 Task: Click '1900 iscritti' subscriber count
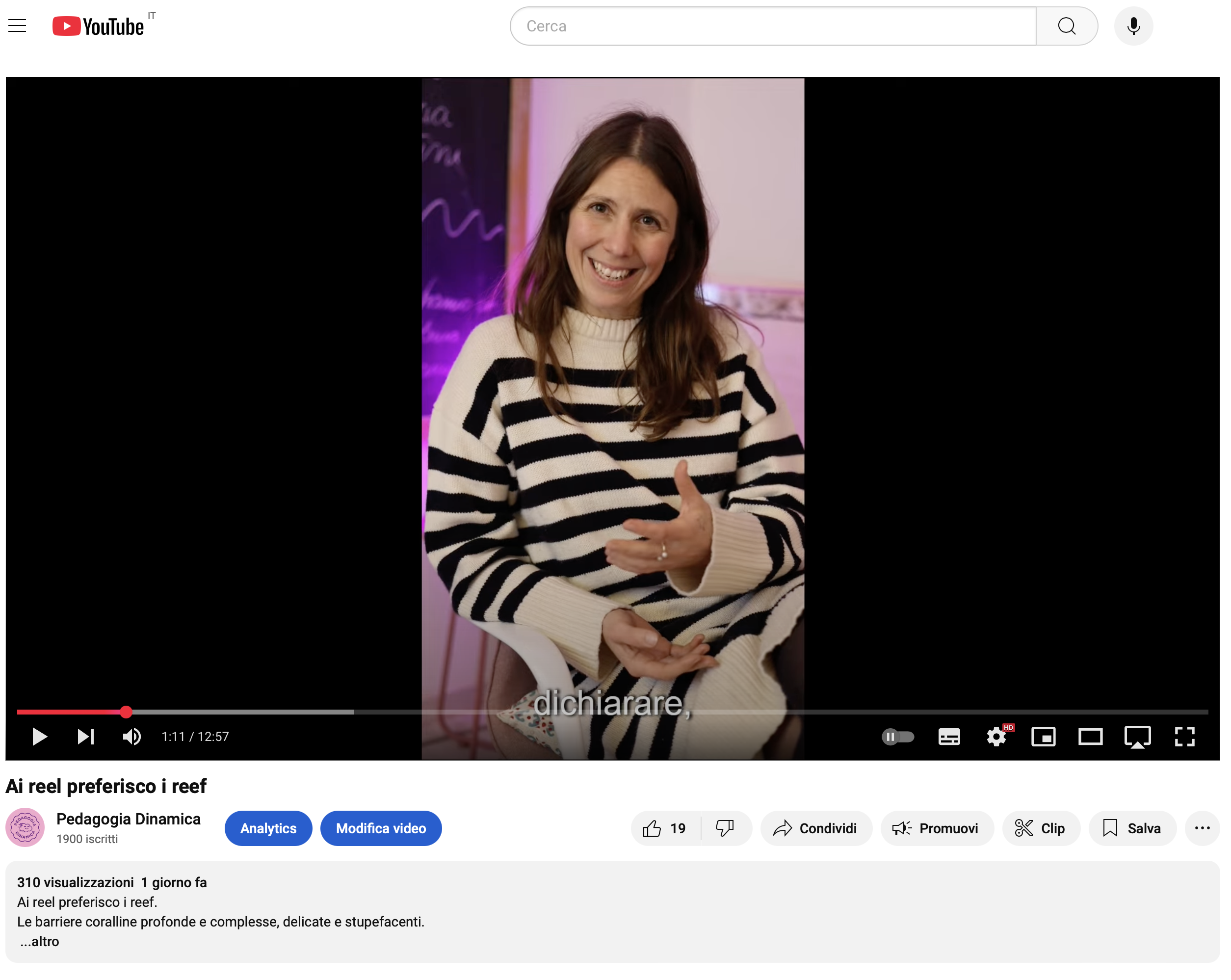tap(87, 839)
